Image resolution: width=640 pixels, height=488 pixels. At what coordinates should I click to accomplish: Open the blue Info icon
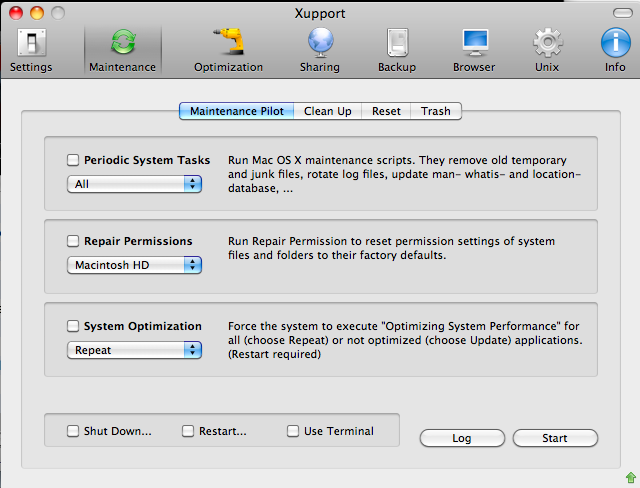coord(616,42)
